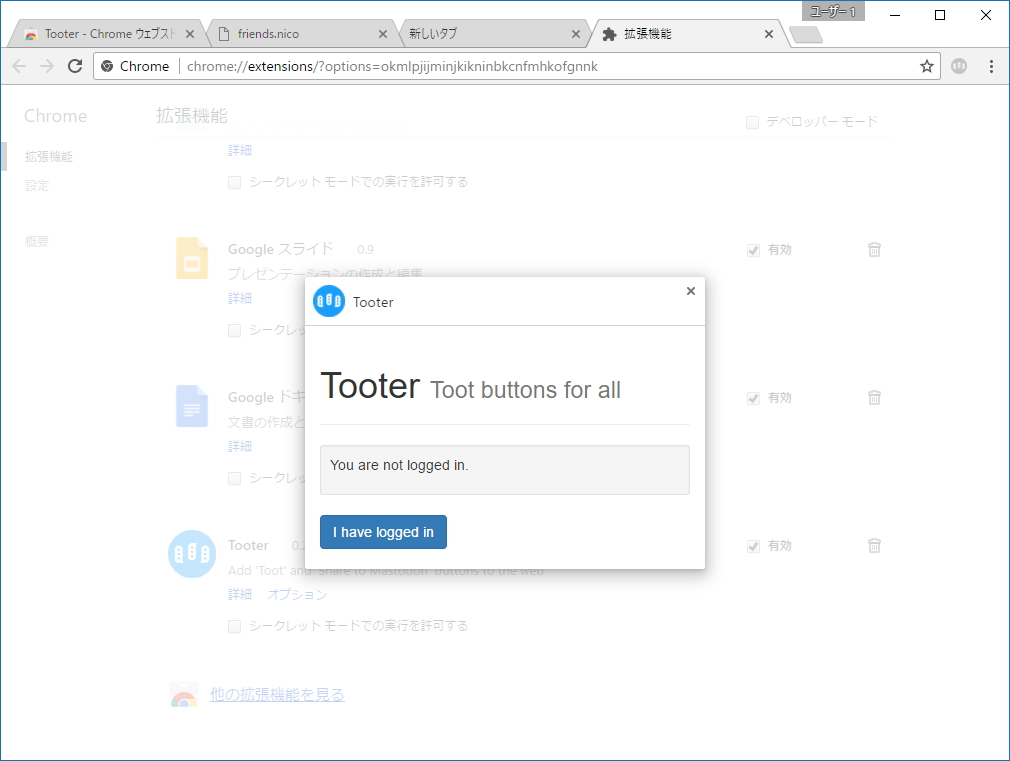The width and height of the screenshot is (1010, 761).
Task: Bookmark this page via the star icon
Action: [927, 66]
